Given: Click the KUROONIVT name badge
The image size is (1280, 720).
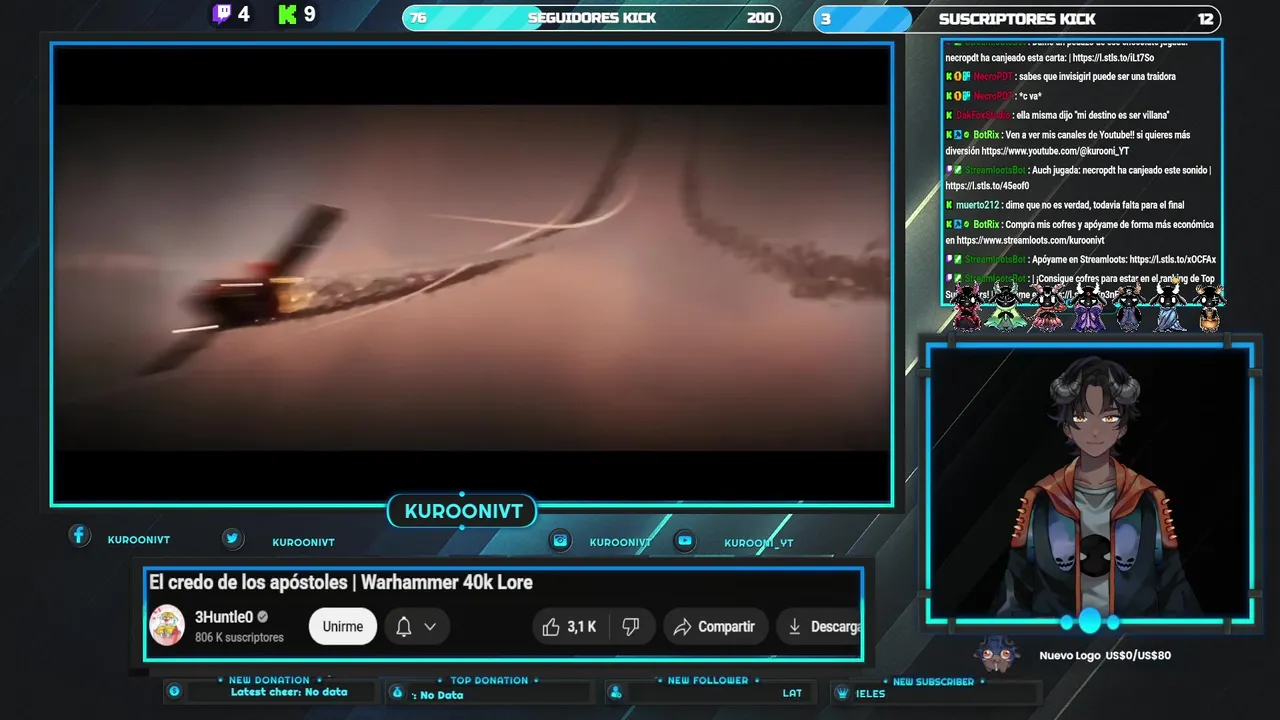Looking at the screenshot, I should tap(463, 511).
